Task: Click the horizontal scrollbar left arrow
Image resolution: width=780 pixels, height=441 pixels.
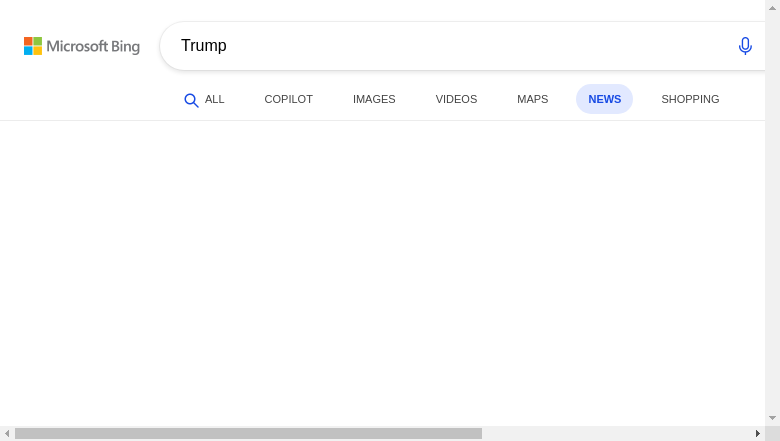Action: point(7,434)
